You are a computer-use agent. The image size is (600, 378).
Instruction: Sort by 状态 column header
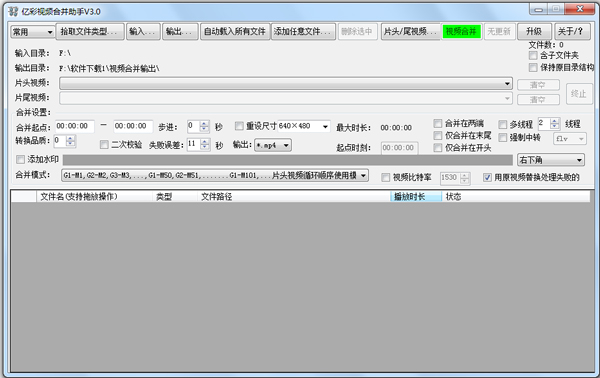click(x=515, y=197)
